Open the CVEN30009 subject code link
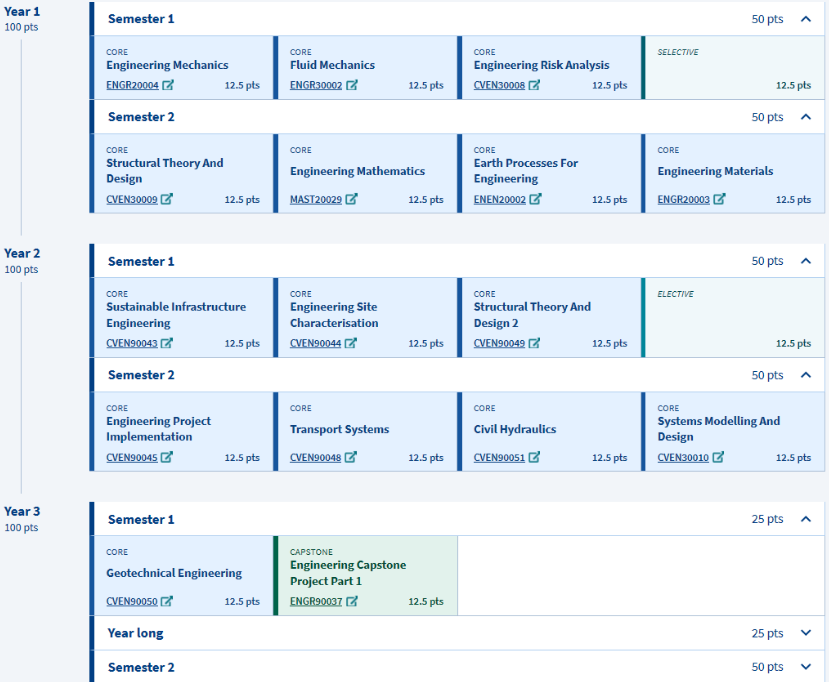This screenshot has height=682, width=829. point(132,199)
